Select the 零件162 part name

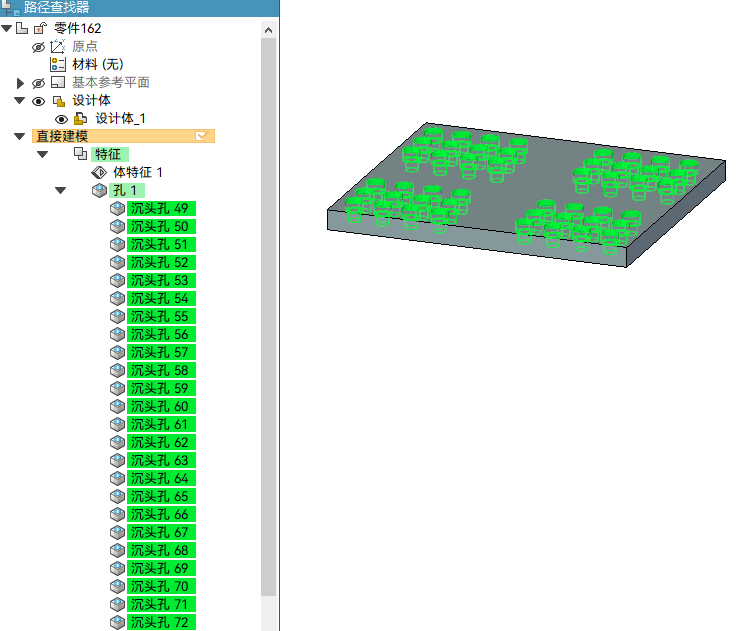click(78, 28)
